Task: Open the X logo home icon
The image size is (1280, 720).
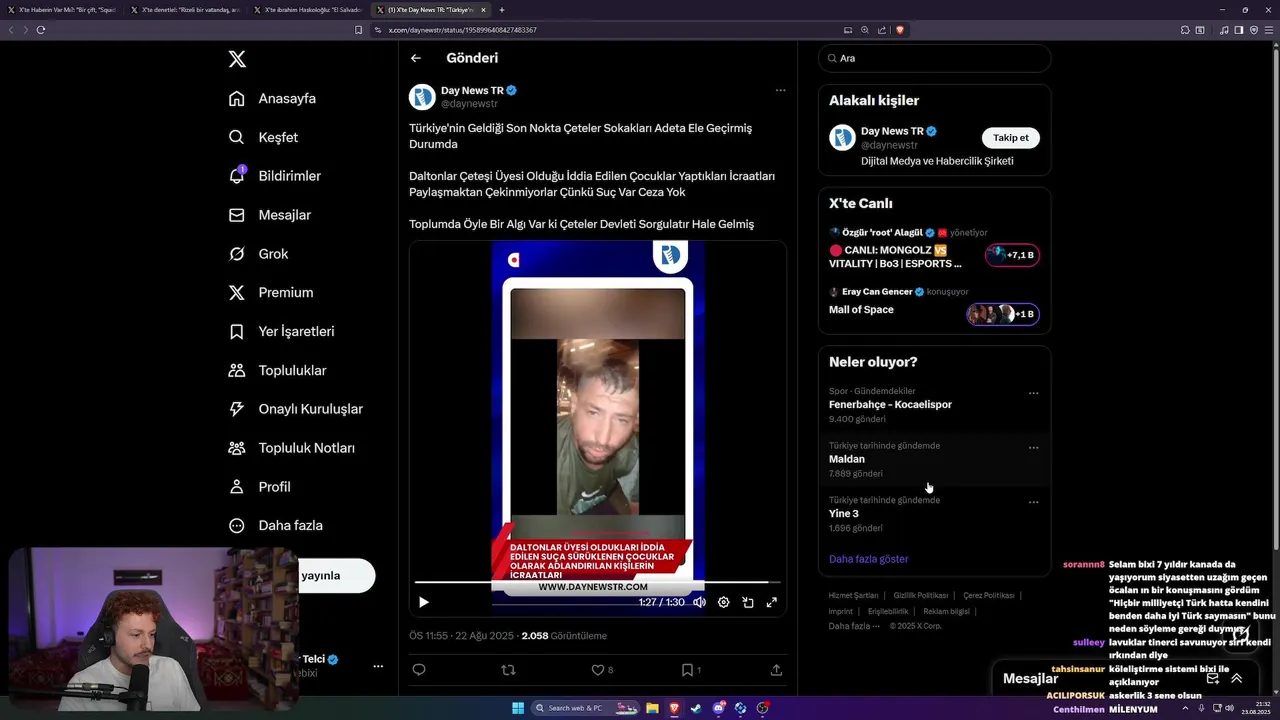Action: click(x=237, y=59)
